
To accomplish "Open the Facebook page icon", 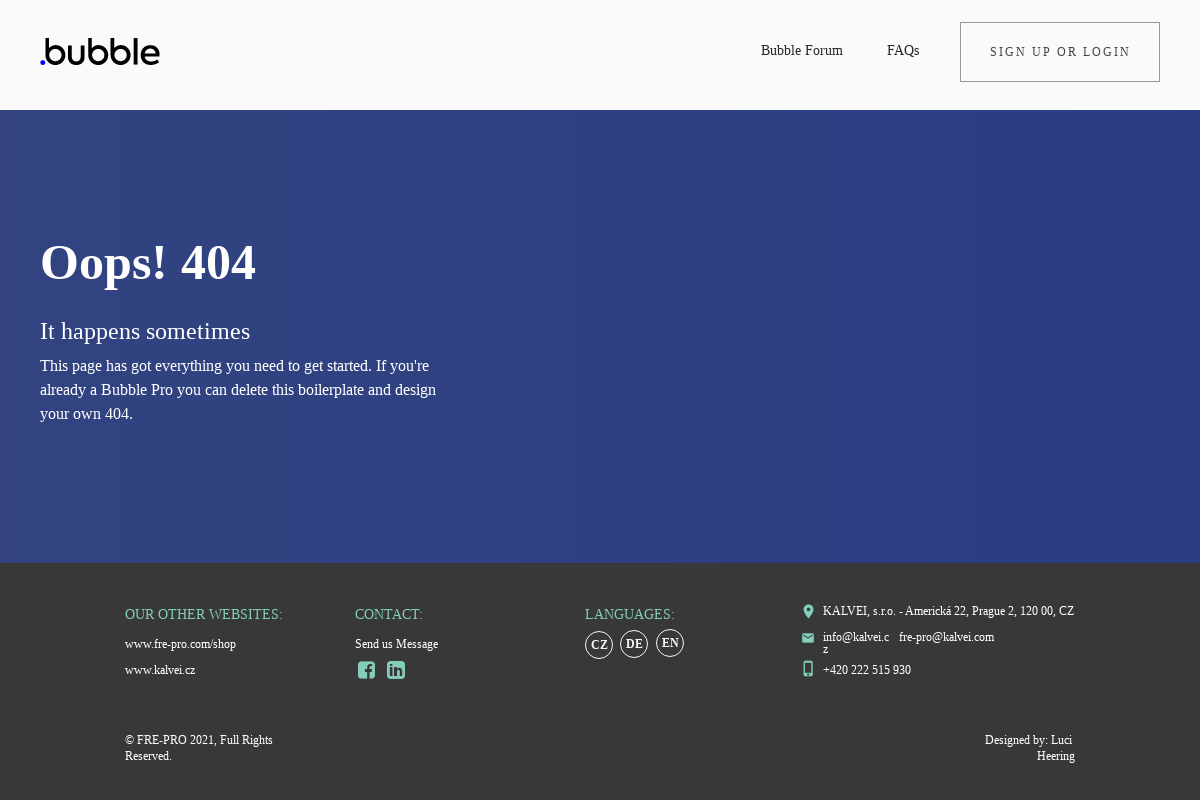I will point(367,670).
